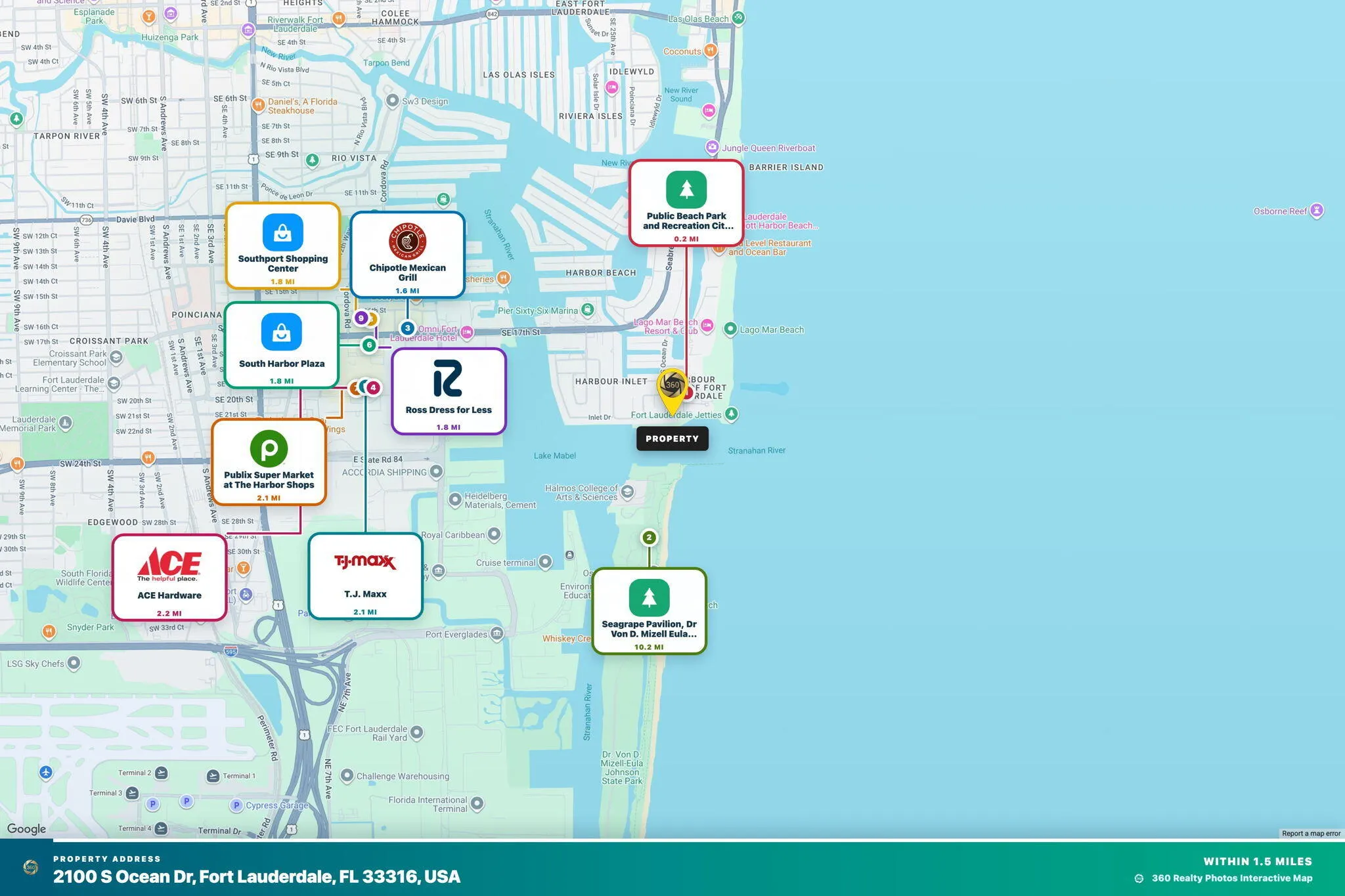
Task: Click the Cruise terminal marker icon
Action: (x=546, y=562)
